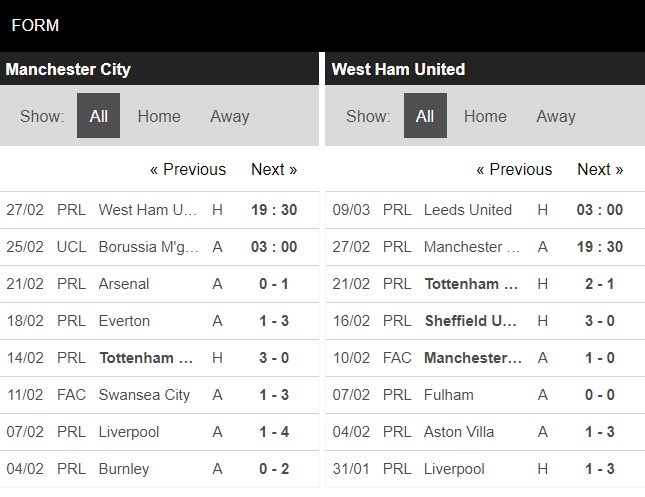Click Burnley 0 - 2 match score
The width and height of the screenshot is (645, 497).
[274, 469]
